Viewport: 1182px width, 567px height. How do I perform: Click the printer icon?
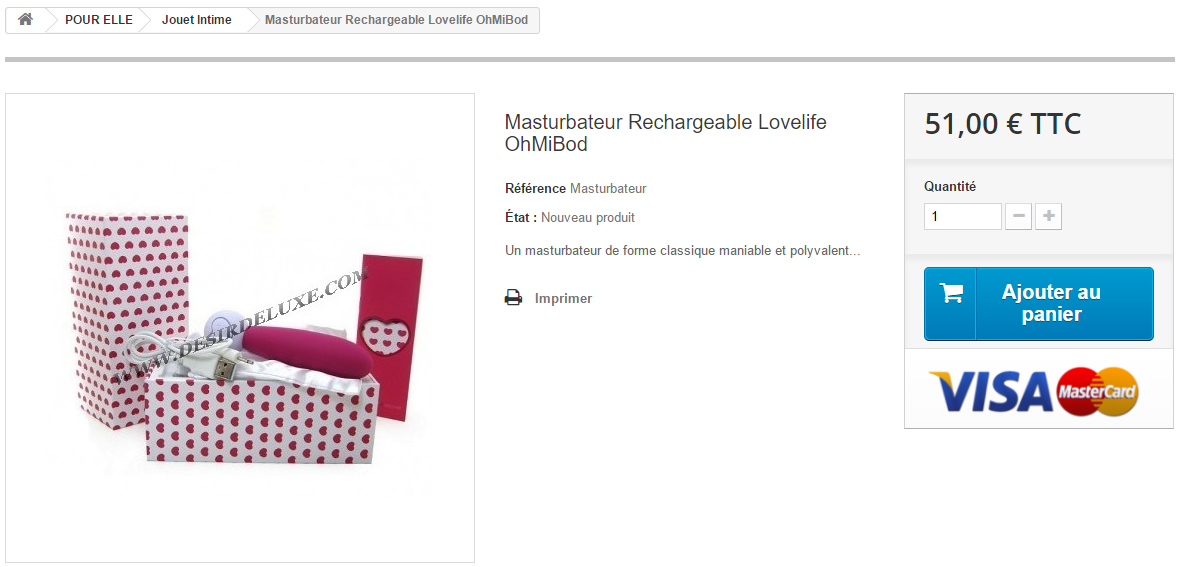pyautogui.click(x=513, y=298)
